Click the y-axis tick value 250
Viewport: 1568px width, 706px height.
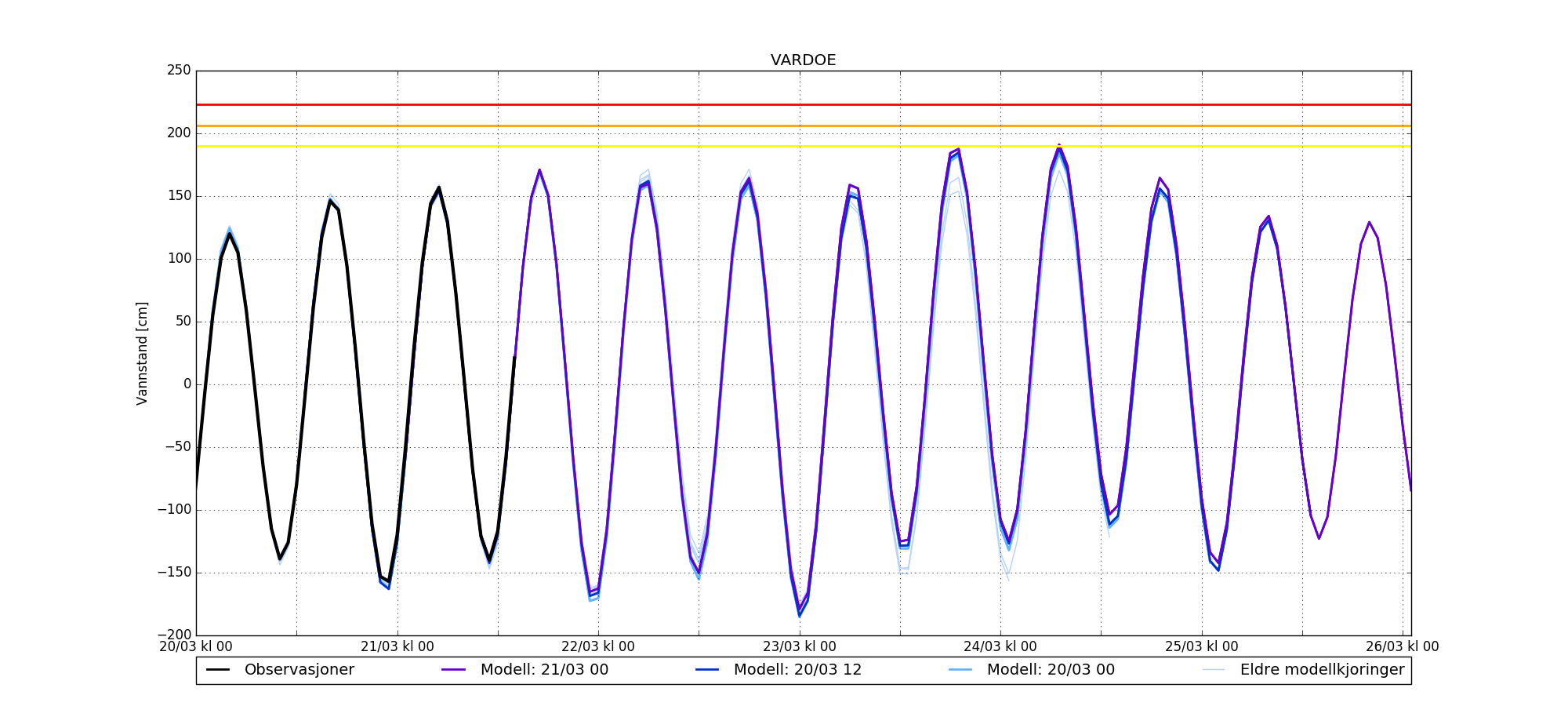(x=179, y=71)
